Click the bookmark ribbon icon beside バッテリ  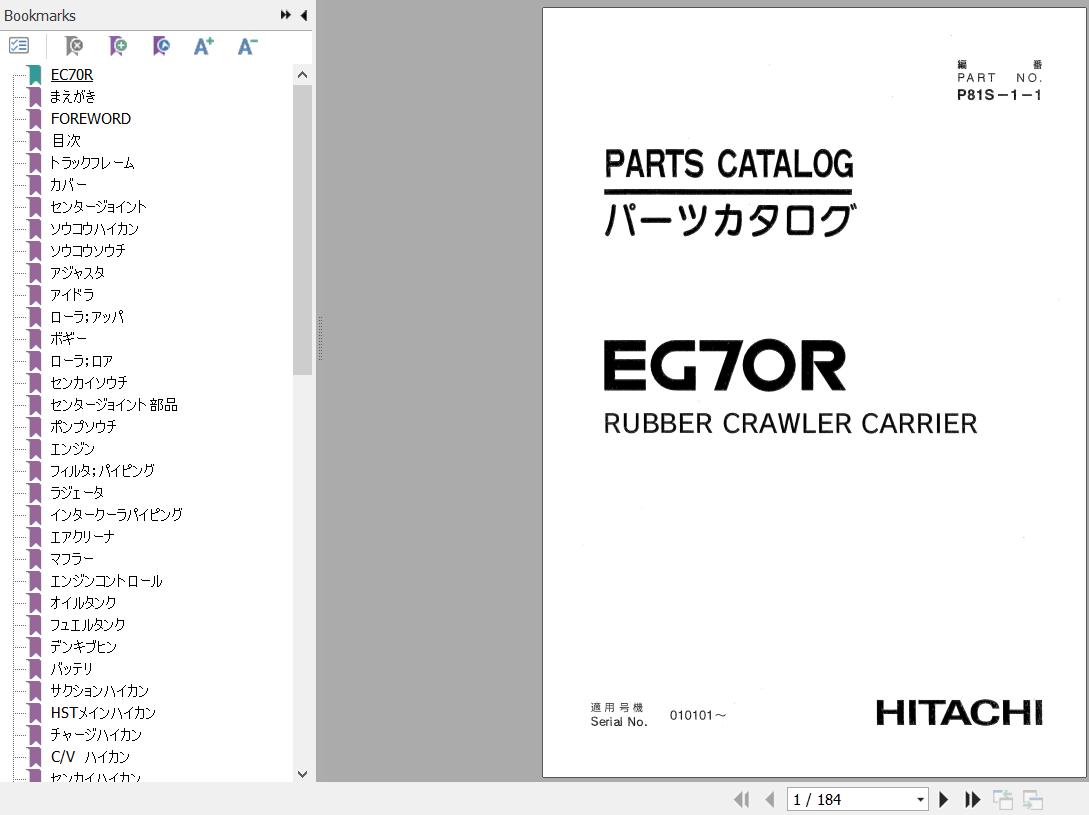pos(35,668)
